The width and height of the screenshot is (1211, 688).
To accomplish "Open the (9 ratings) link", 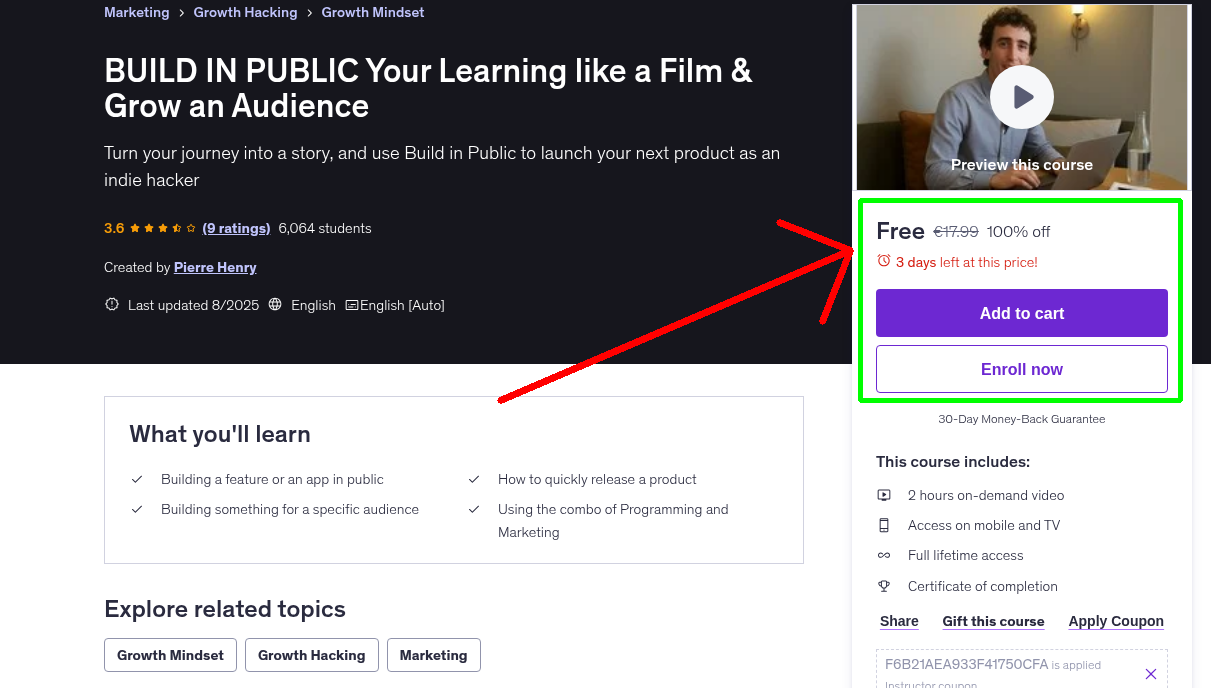I will click(x=236, y=228).
